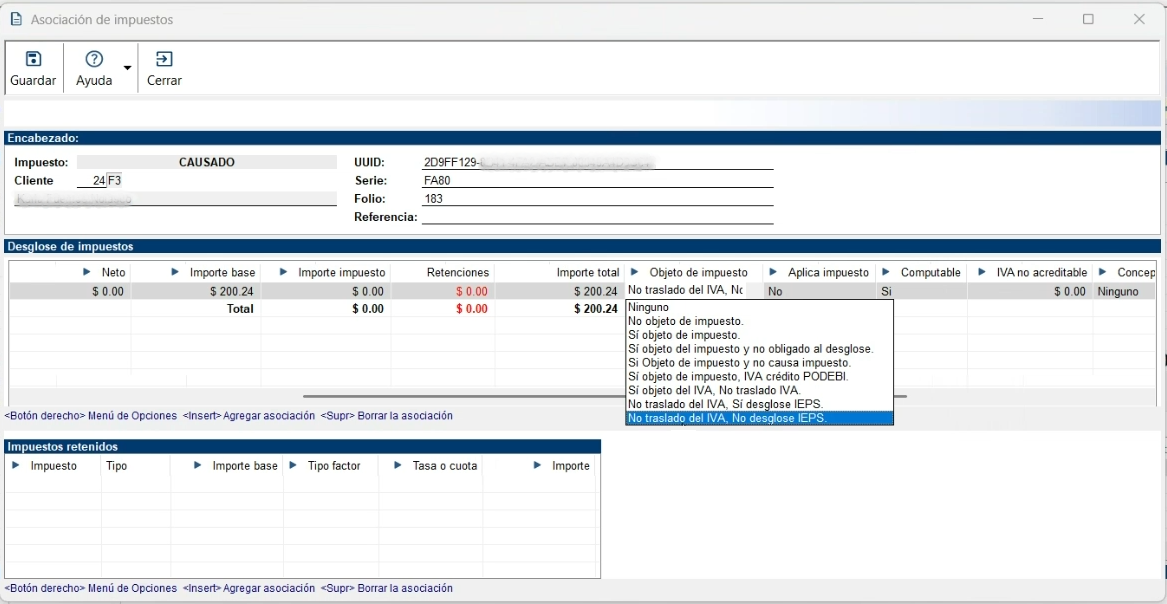Click the Referencia input field
Viewport: 1167px width, 604px height.
click(597, 217)
